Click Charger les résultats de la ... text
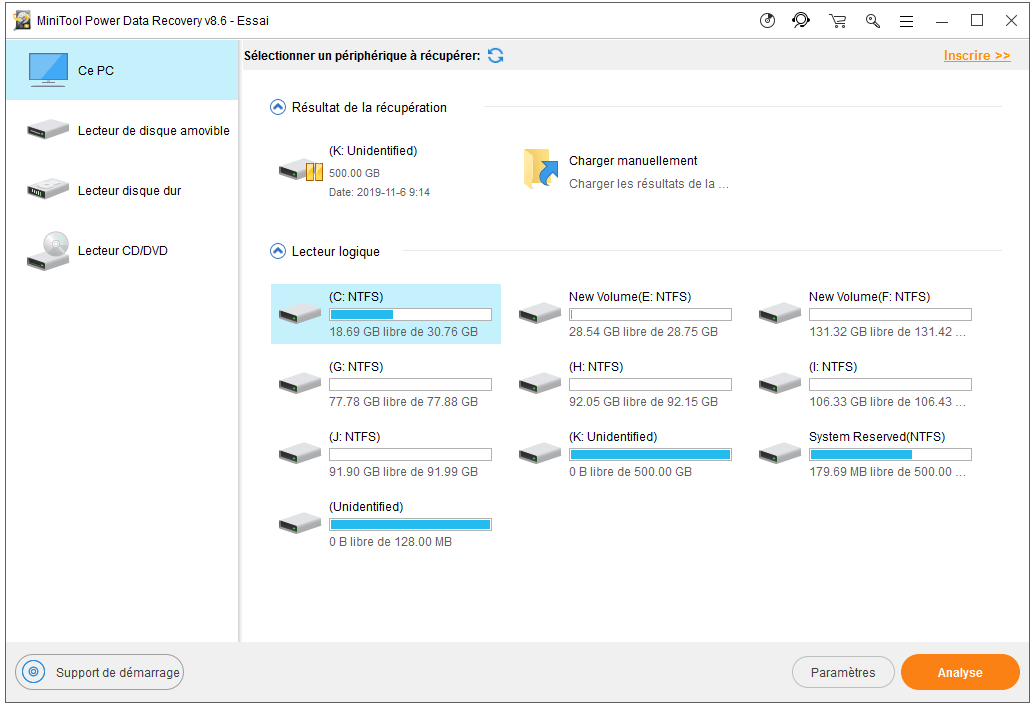 point(649,183)
